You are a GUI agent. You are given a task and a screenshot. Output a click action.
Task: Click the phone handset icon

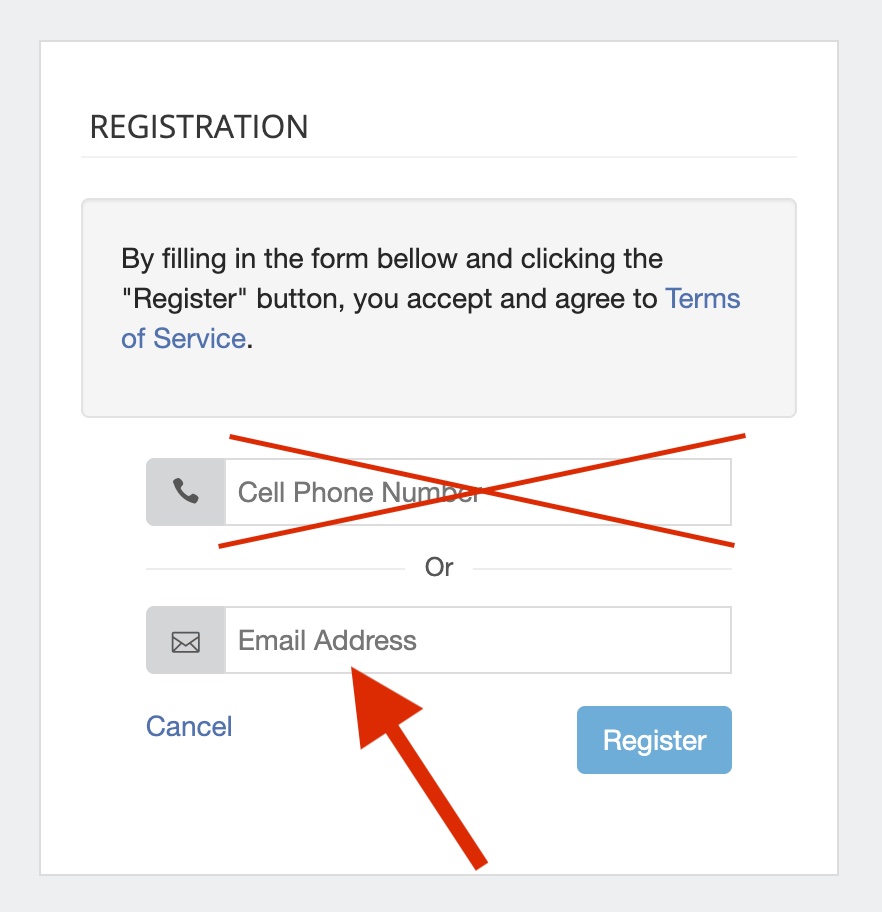[x=185, y=491]
